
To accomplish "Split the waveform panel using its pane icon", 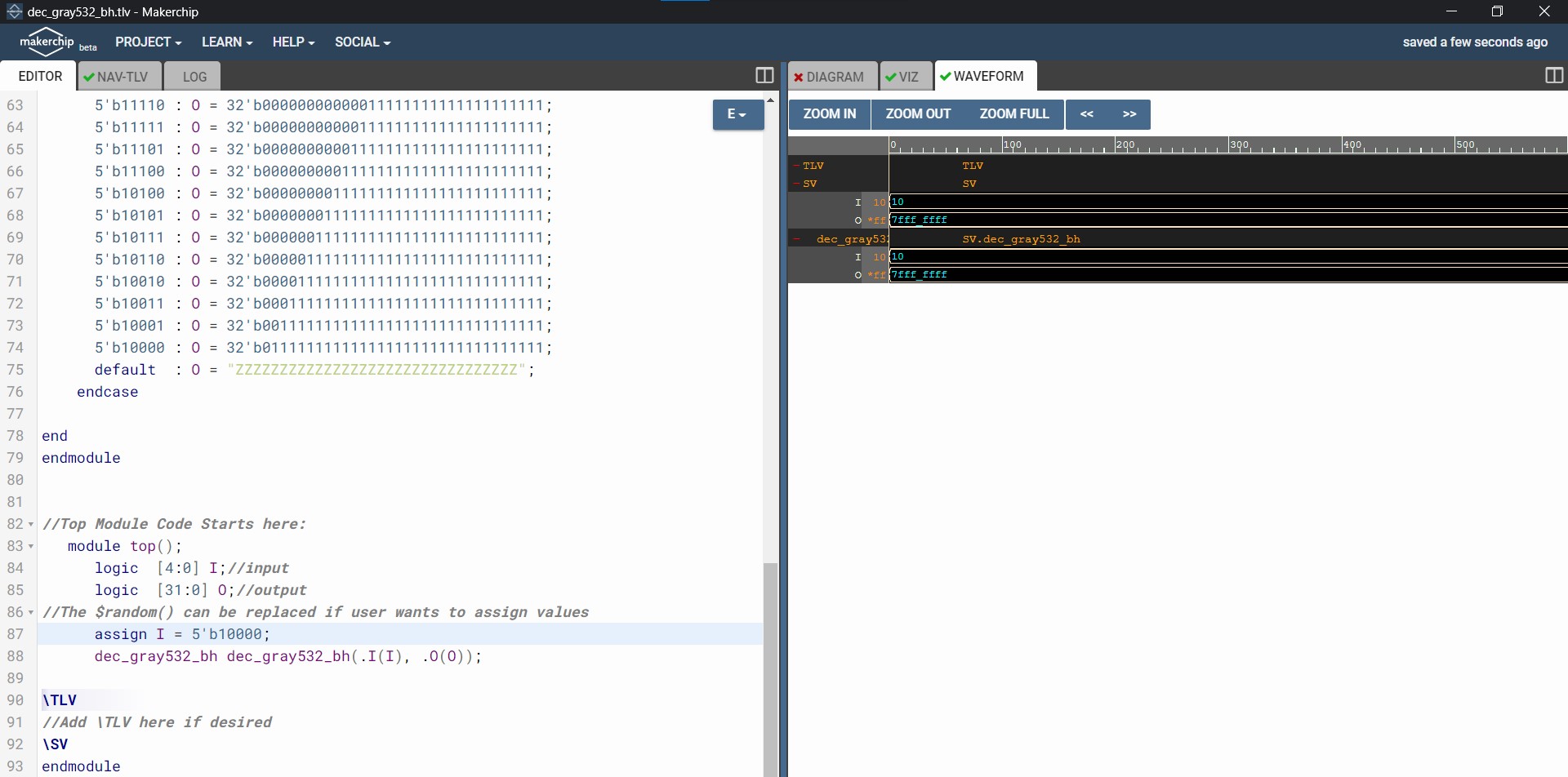I will [1554, 75].
